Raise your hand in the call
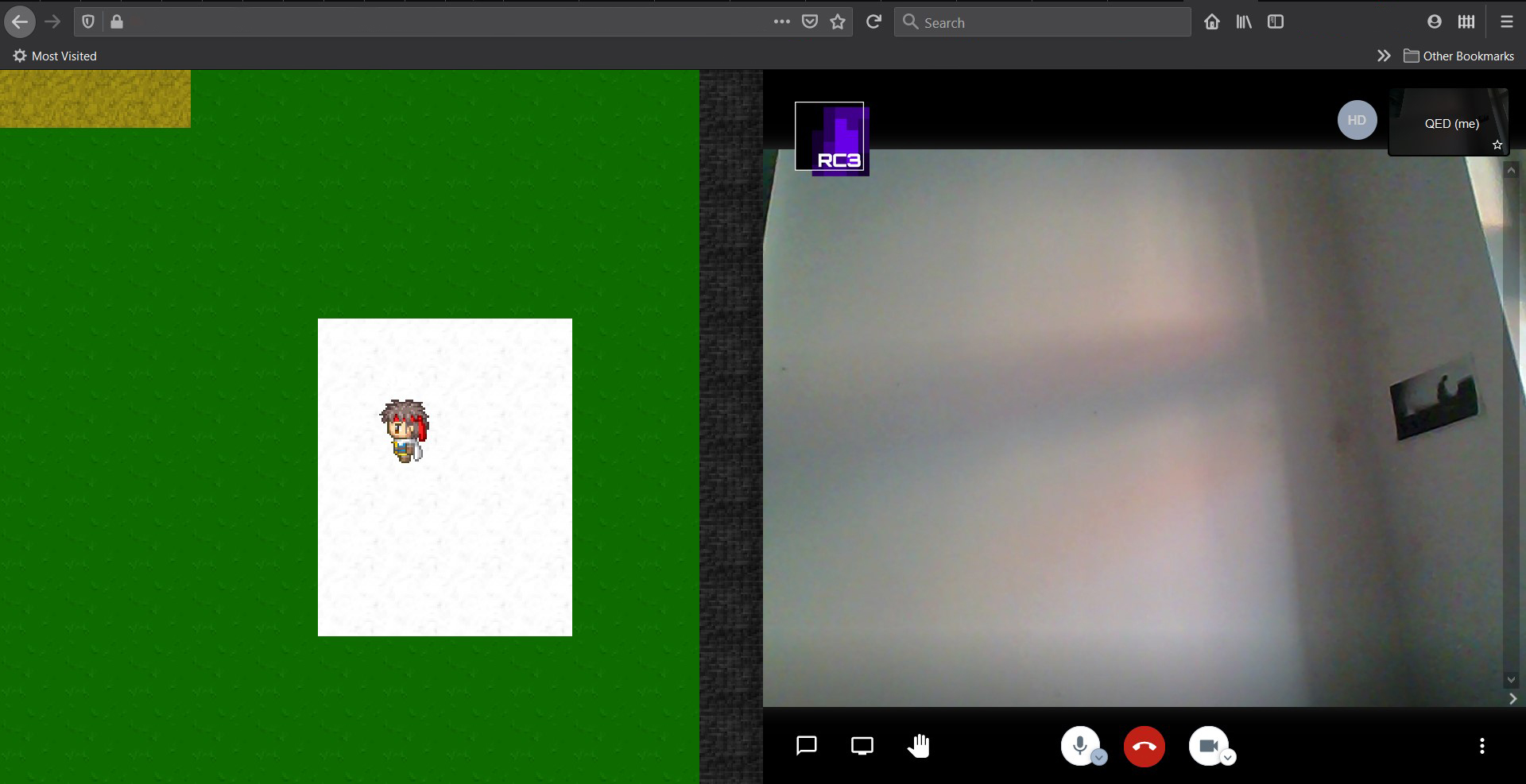The width and height of the screenshot is (1526, 784). 919,746
